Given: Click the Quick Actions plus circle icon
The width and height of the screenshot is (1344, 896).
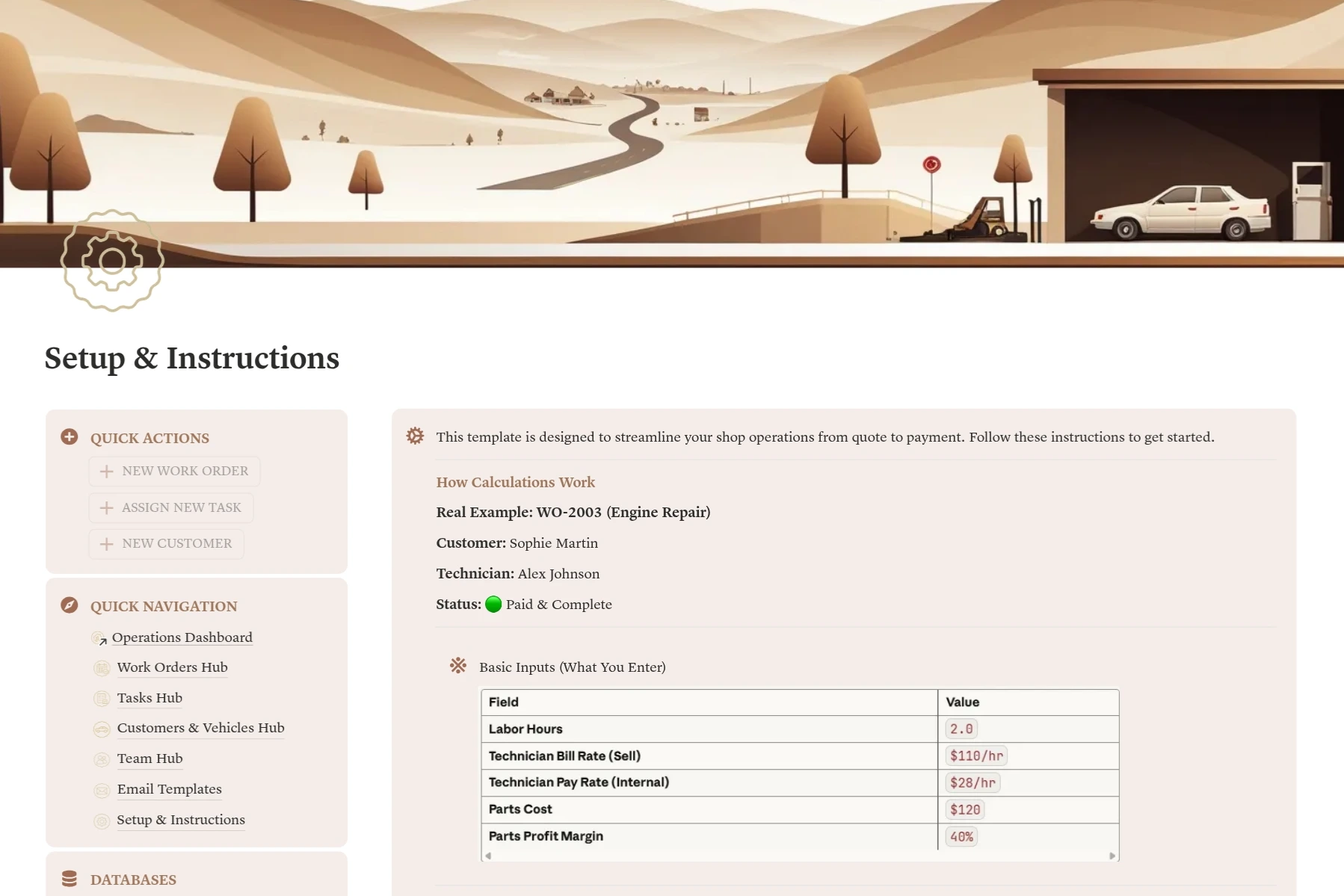Looking at the screenshot, I should tap(70, 437).
